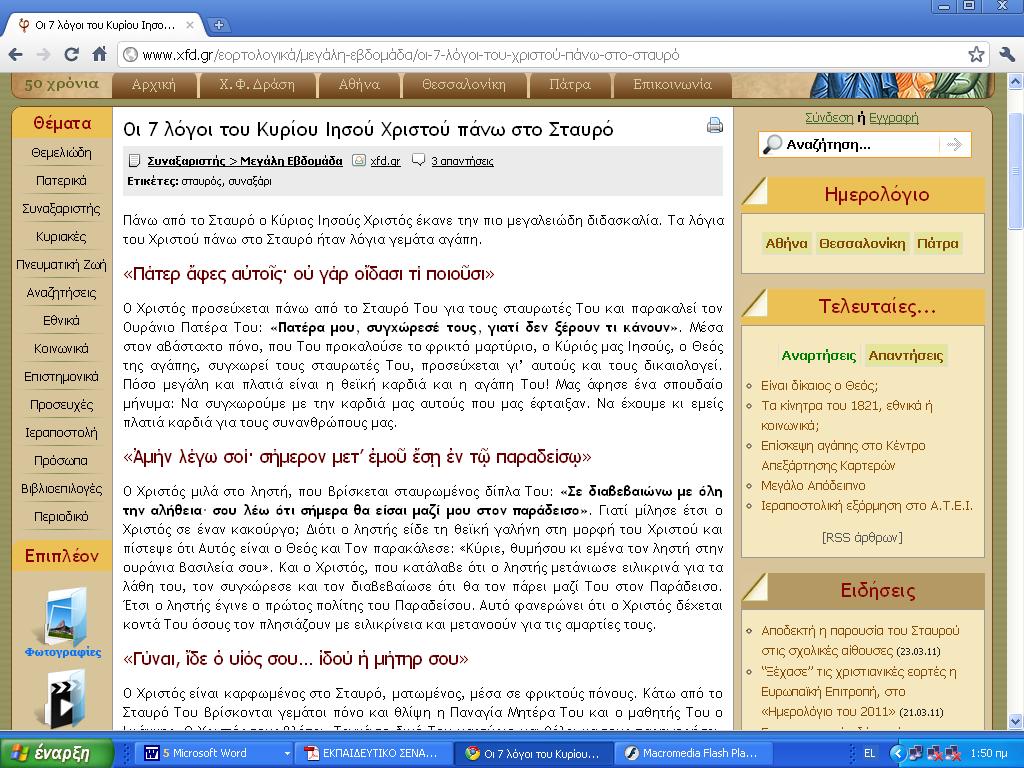Select Συναξαριστής in topics sidebar
The width and height of the screenshot is (1024, 768).
(61, 209)
